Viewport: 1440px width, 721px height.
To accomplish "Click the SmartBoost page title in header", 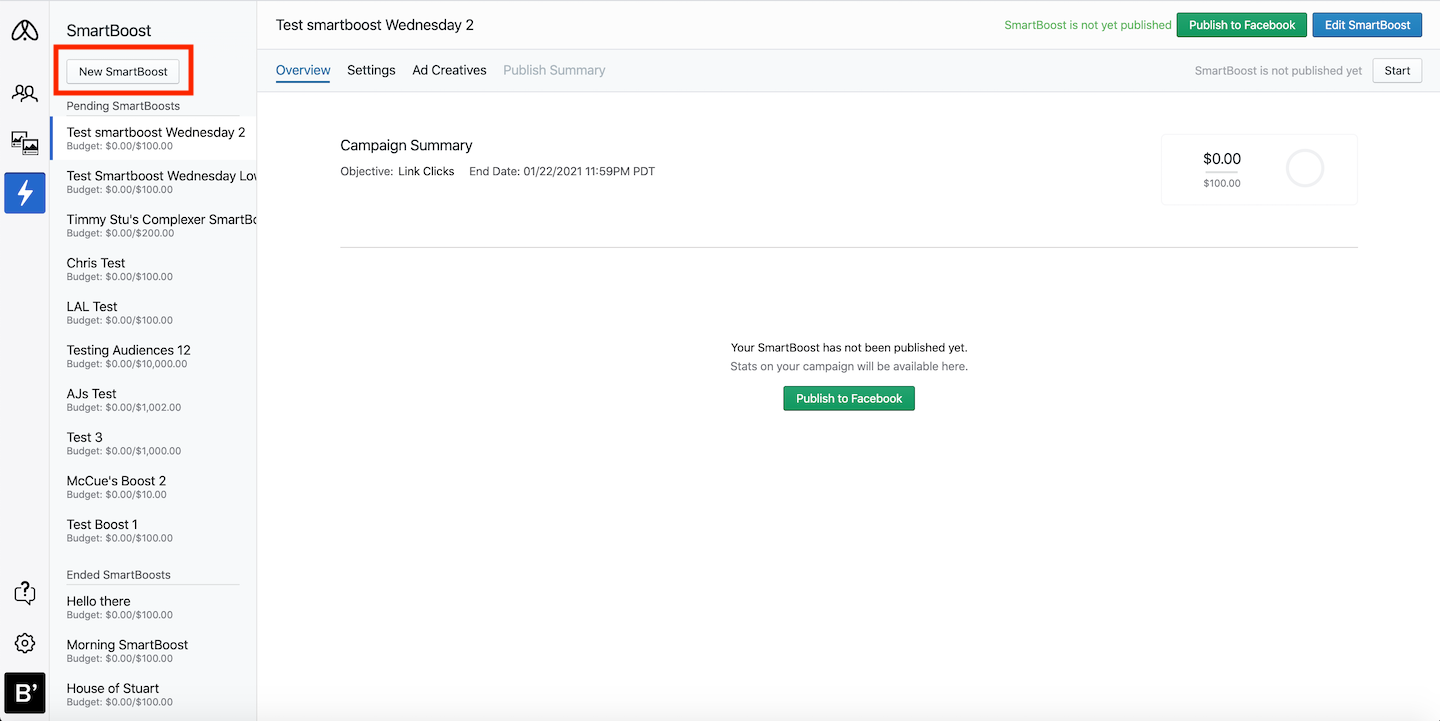I will (375, 25).
